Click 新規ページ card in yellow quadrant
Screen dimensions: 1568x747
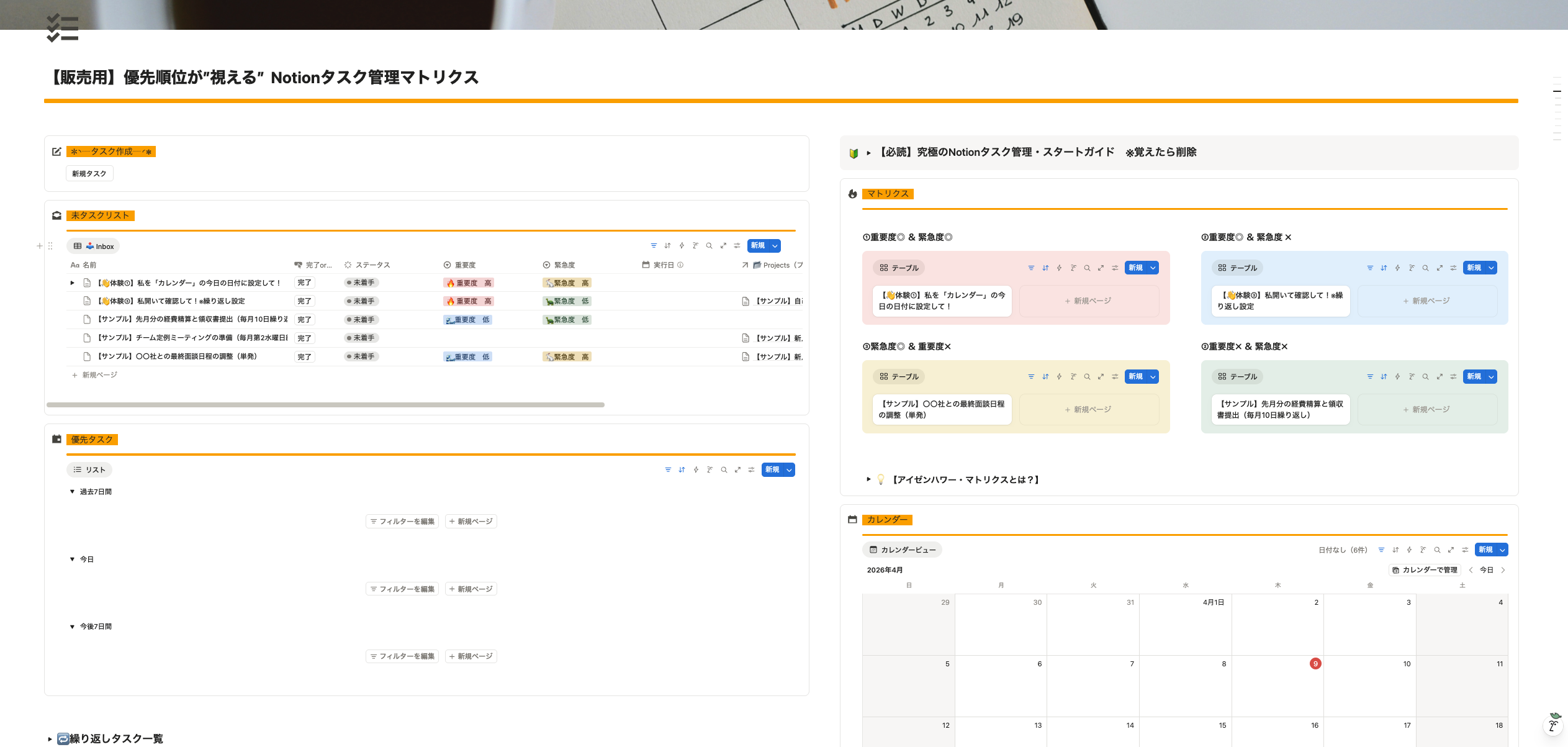[1089, 410]
